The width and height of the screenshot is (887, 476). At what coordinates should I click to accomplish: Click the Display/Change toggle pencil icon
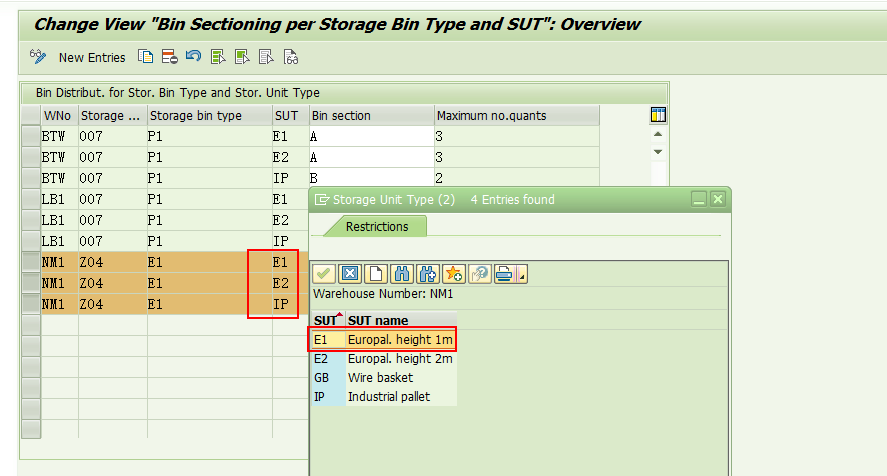pyautogui.click(x=38, y=57)
